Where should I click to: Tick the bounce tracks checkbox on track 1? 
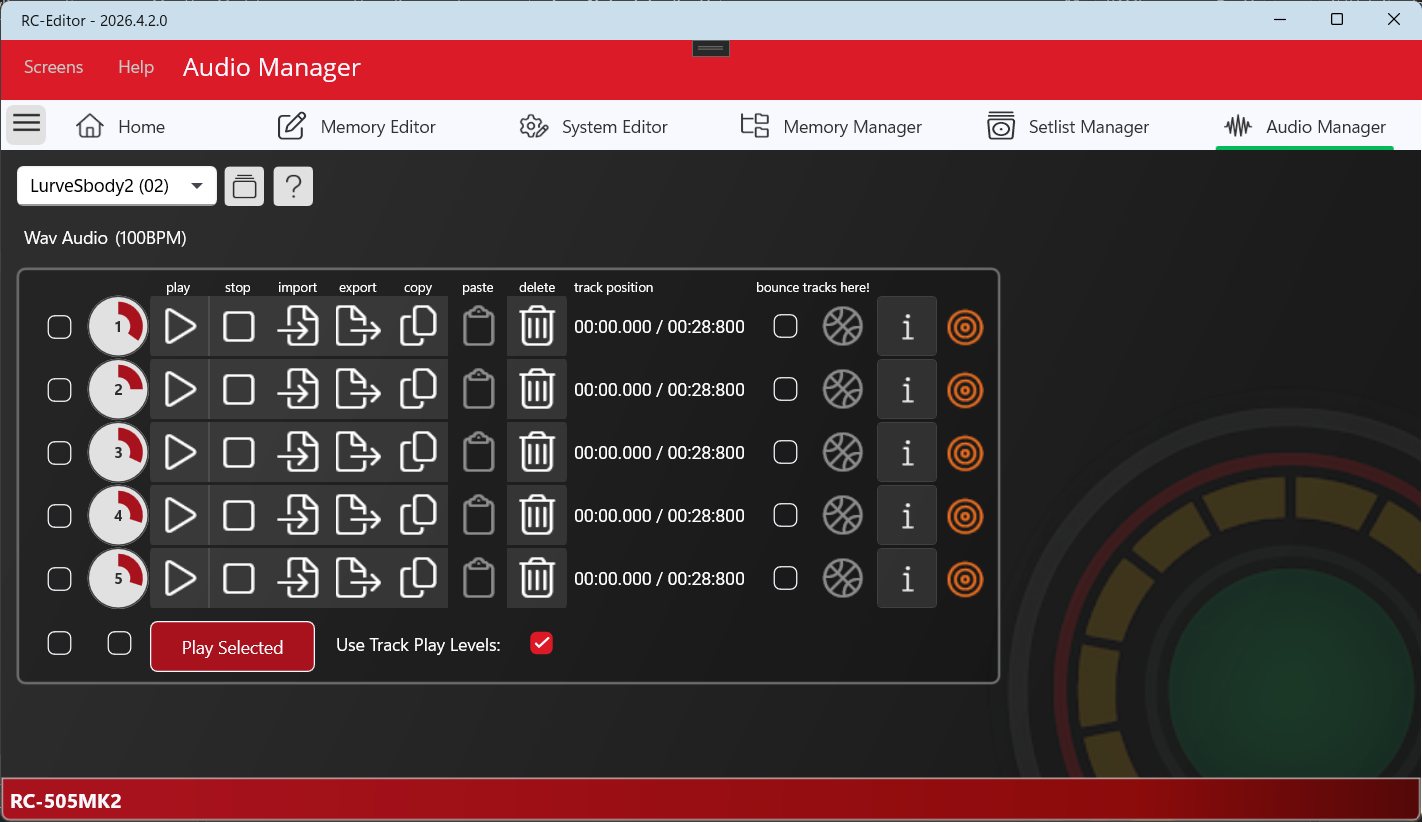786,326
